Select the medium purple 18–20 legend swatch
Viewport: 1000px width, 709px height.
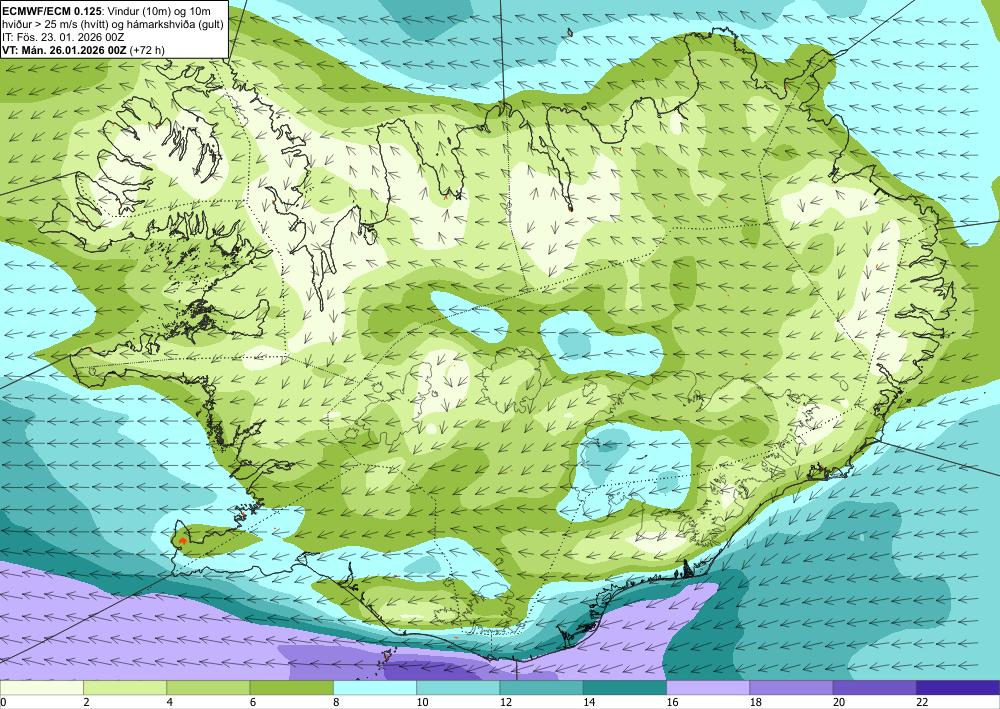point(791,688)
